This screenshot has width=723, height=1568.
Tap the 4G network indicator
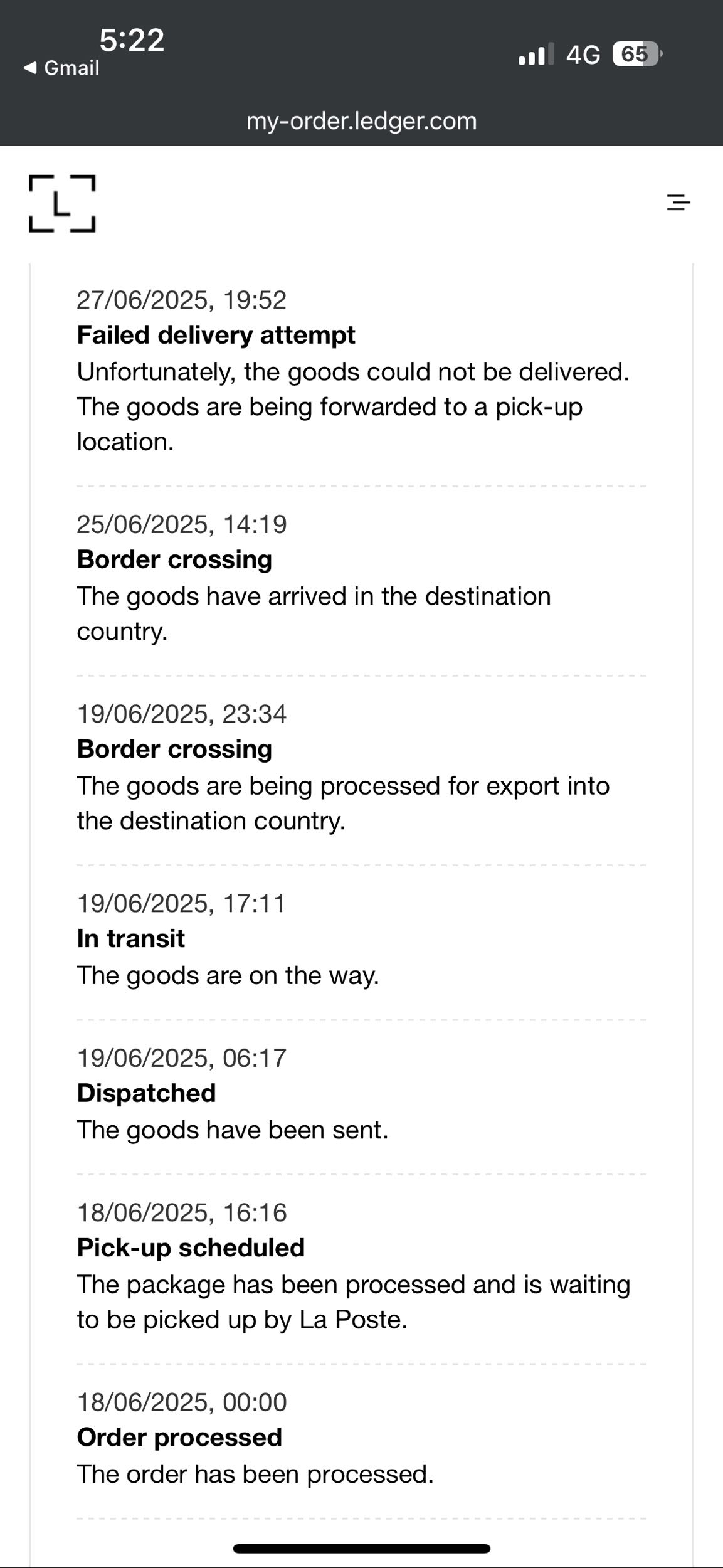click(x=583, y=55)
